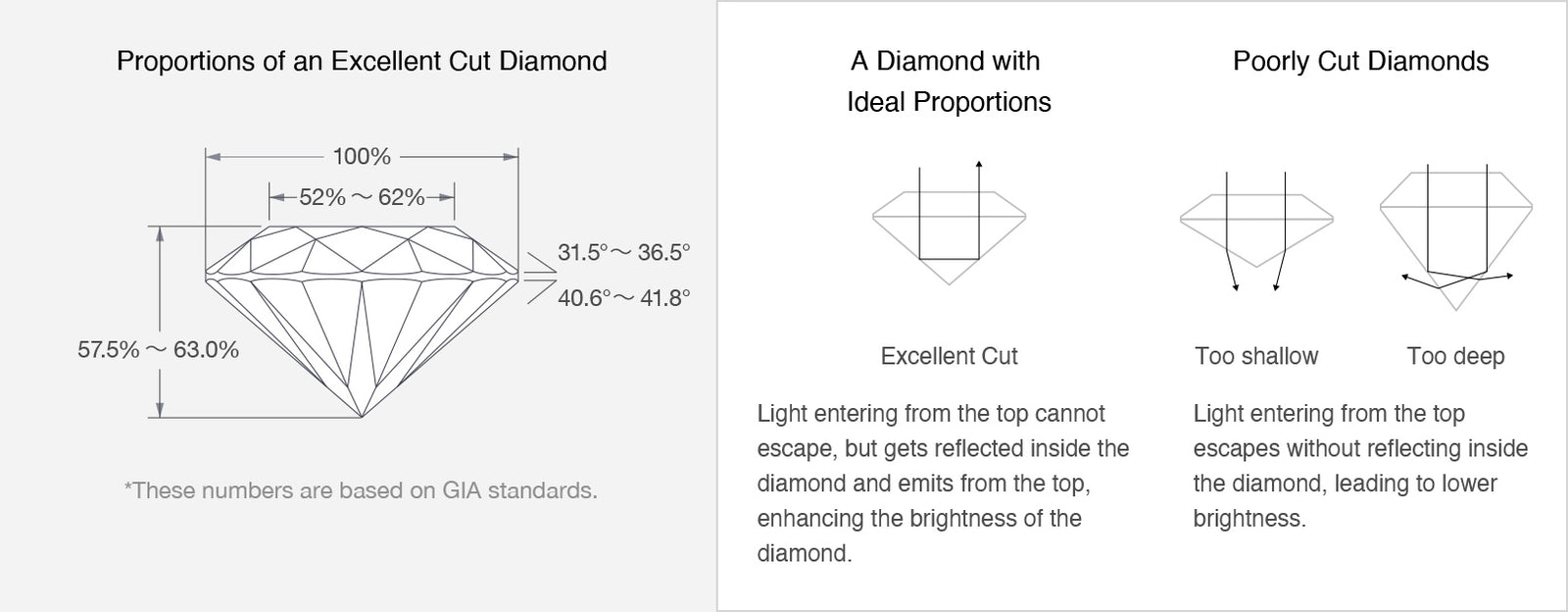This screenshot has height=612, width=1568.
Task: Click the large excellent cut diamond diagram
Action: (x=362, y=314)
